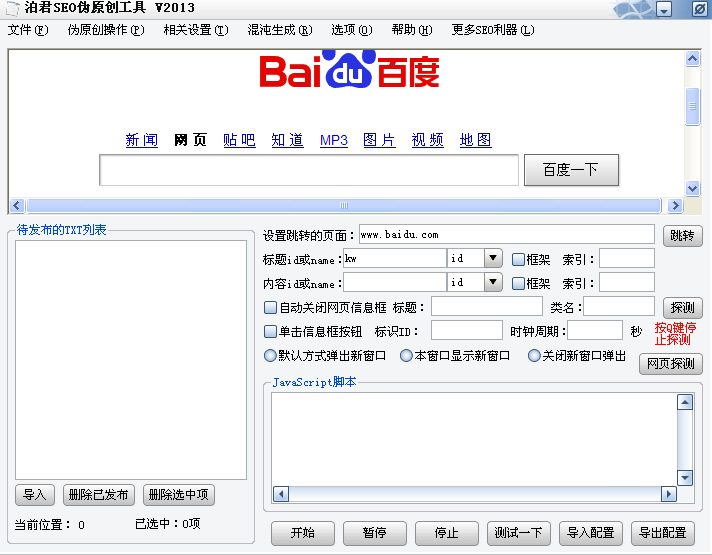The width and height of the screenshot is (712, 555).
Task: Open the 新闻 link on Baidu
Action: [142, 140]
